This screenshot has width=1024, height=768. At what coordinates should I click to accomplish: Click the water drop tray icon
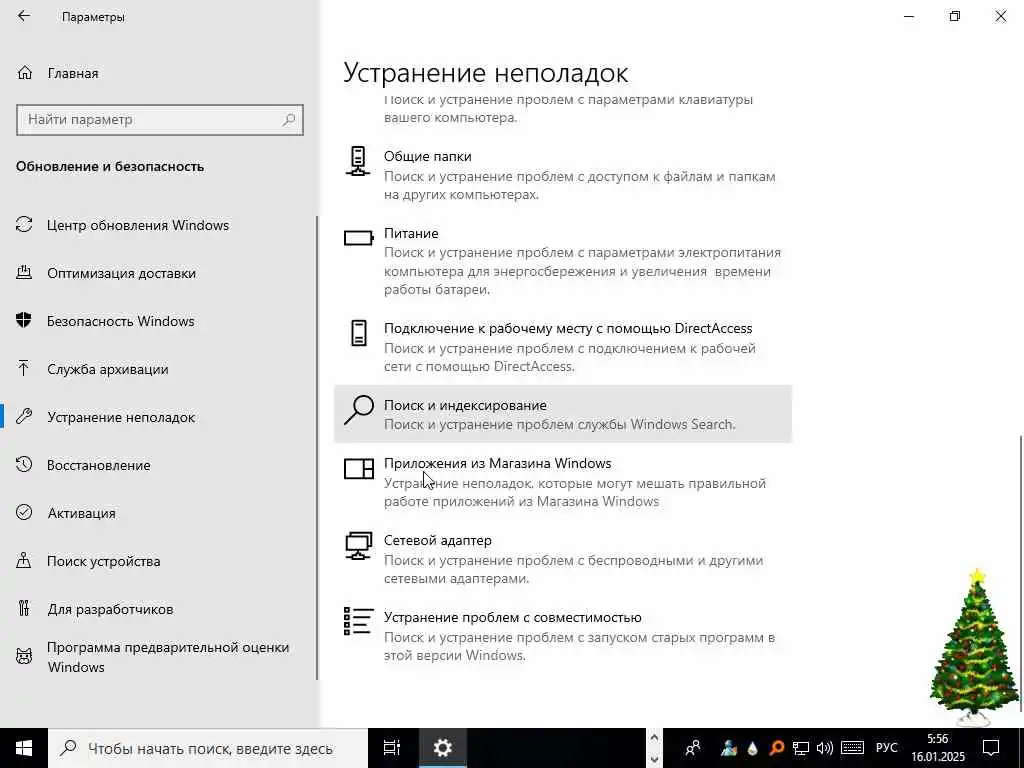point(752,748)
